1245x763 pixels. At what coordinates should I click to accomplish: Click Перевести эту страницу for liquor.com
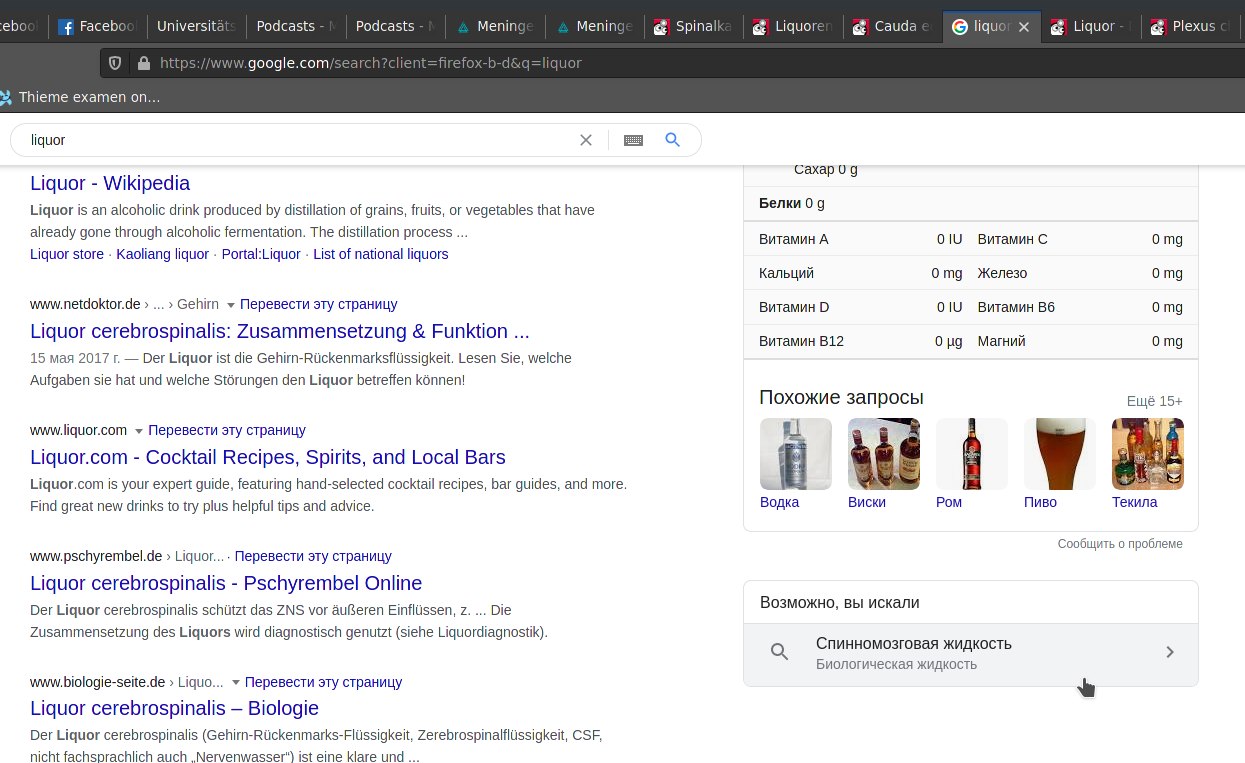pyautogui.click(x=227, y=430)
